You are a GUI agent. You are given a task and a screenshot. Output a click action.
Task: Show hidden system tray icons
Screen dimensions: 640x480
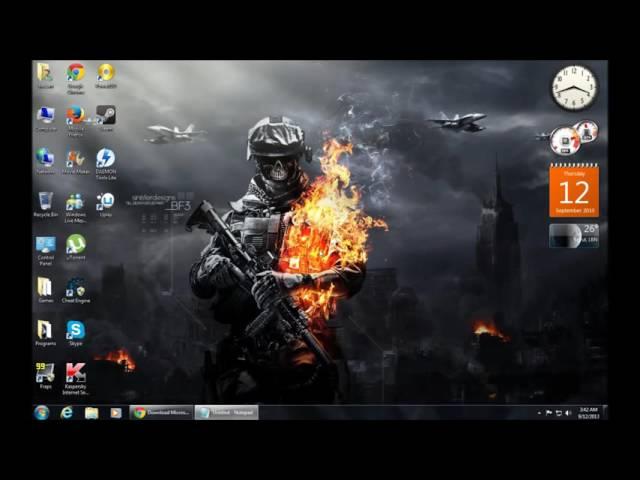pyautogui.click(x=539, y=413)
